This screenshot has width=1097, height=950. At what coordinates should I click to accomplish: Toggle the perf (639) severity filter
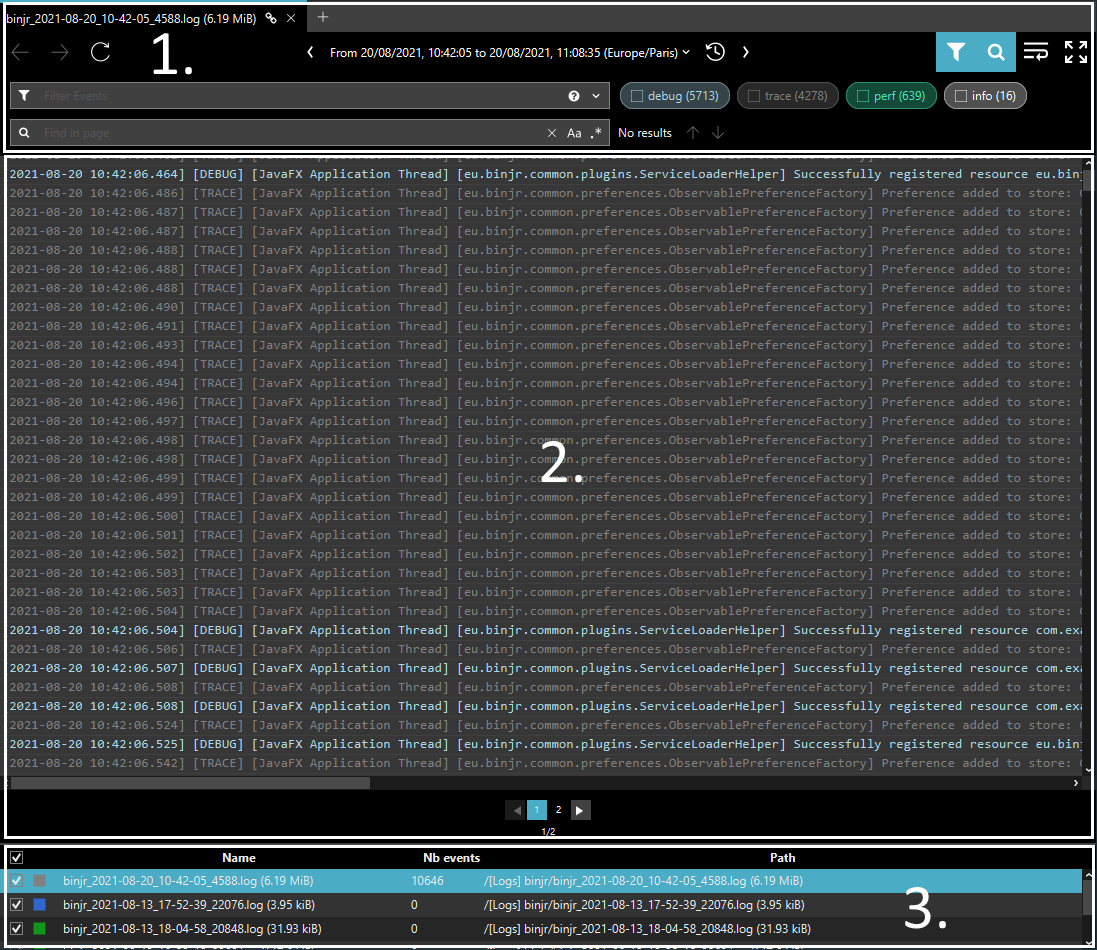[891, 96]
